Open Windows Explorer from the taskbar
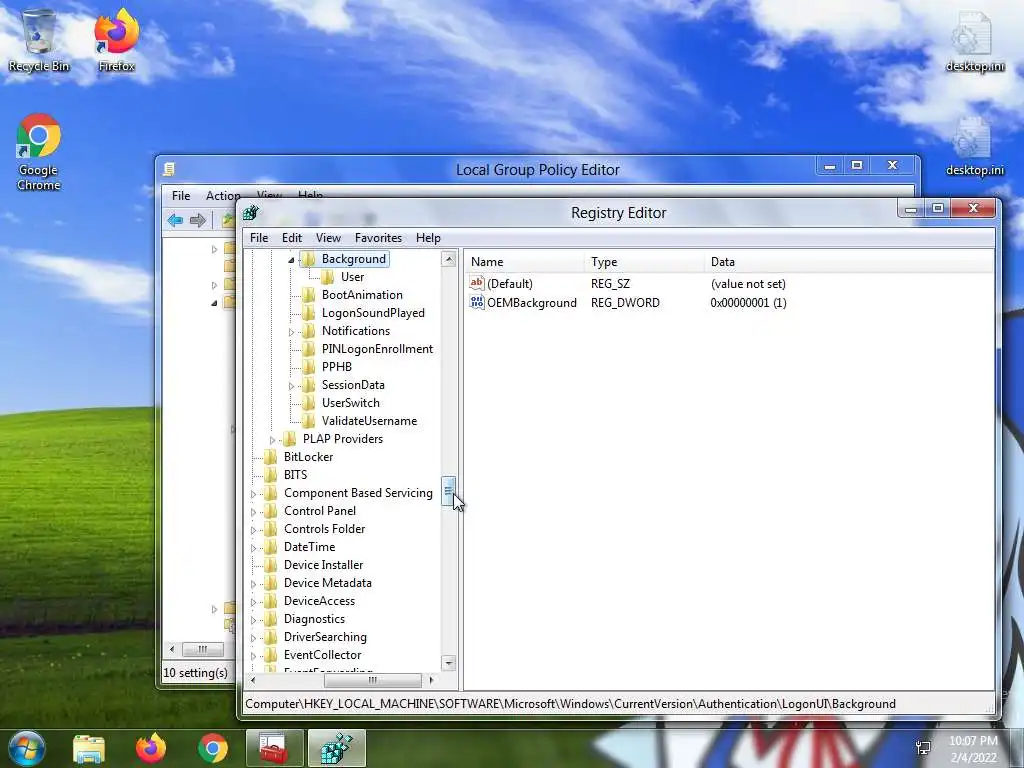The width and height of the screenshot is (1024, 768). click(89, 748)
